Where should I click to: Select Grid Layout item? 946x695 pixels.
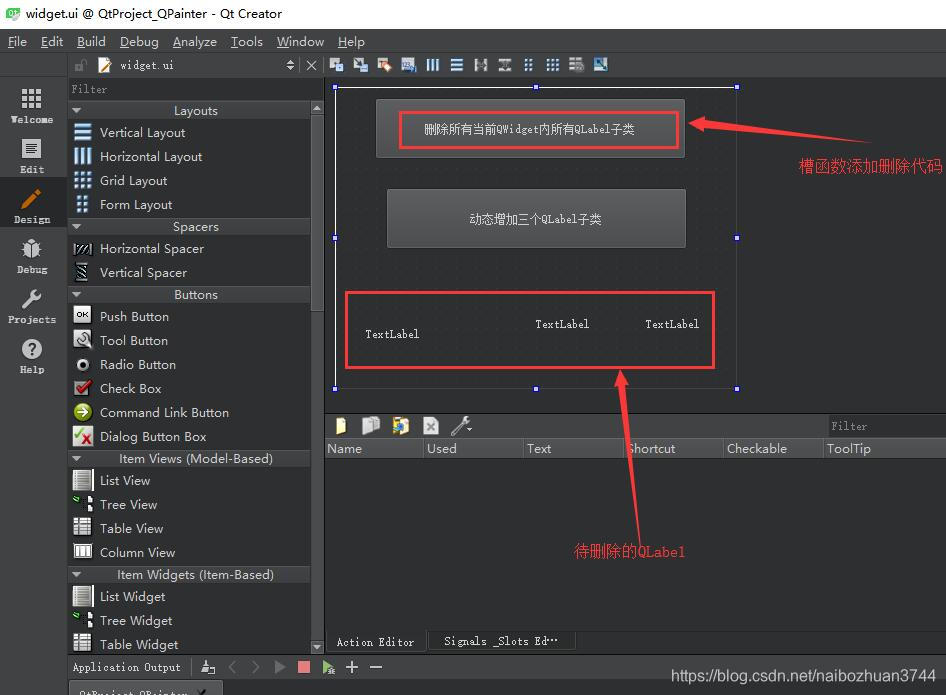coord(133,180)
